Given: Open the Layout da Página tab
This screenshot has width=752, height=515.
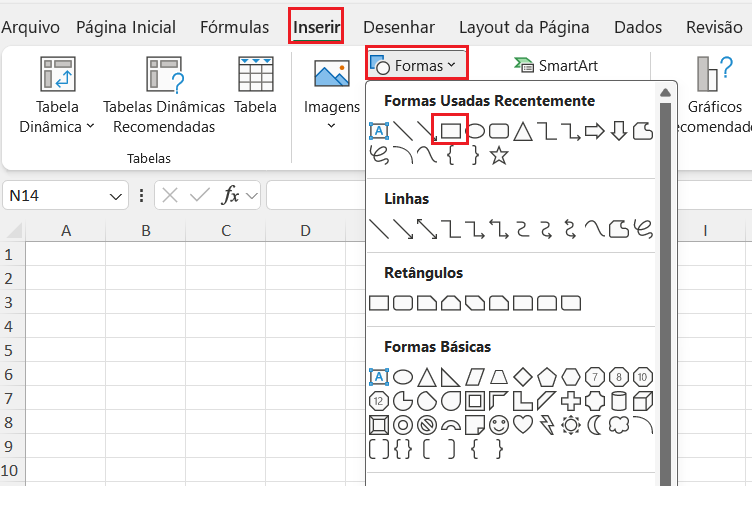Looking at the screenshot, I should 524,27.
